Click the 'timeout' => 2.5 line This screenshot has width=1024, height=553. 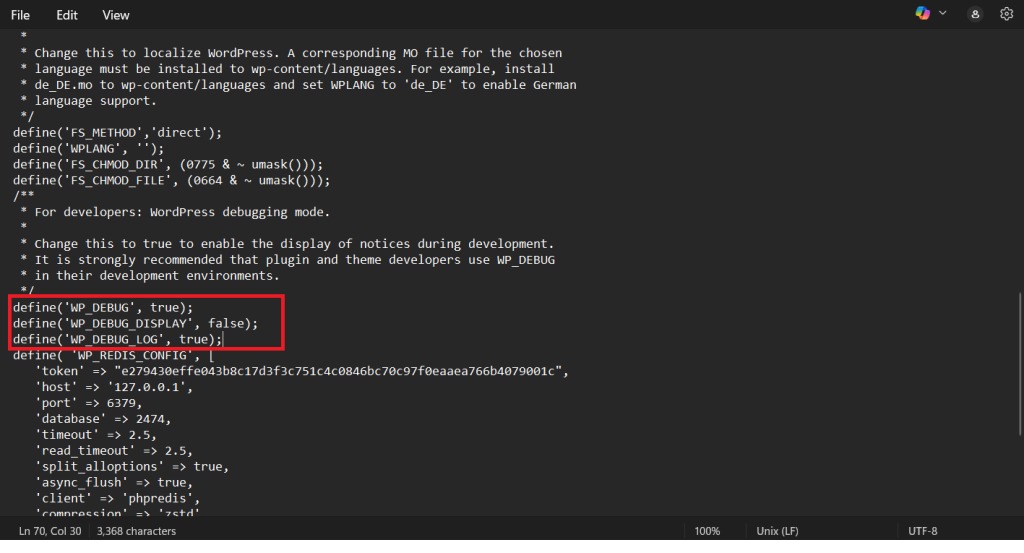[x=96, y=434]
